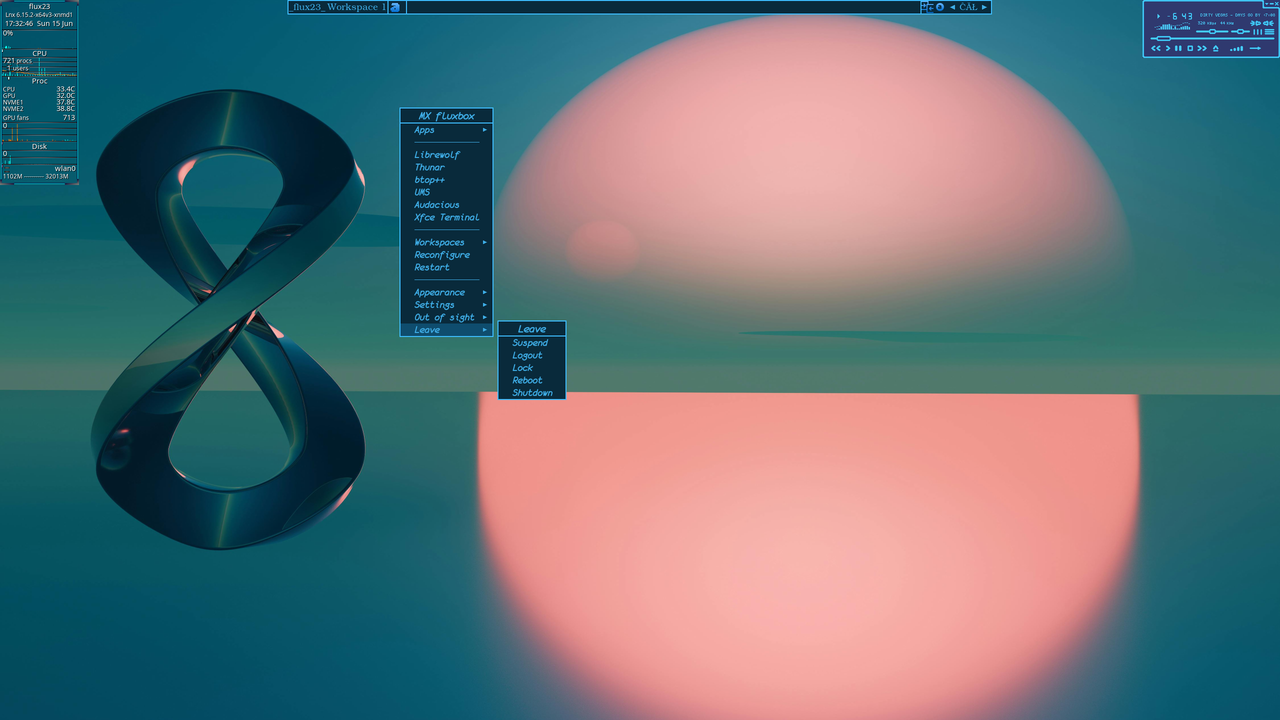1280x720 pixels.
Task: Skip to next track in the player
Action: [x=1202, y=48]
